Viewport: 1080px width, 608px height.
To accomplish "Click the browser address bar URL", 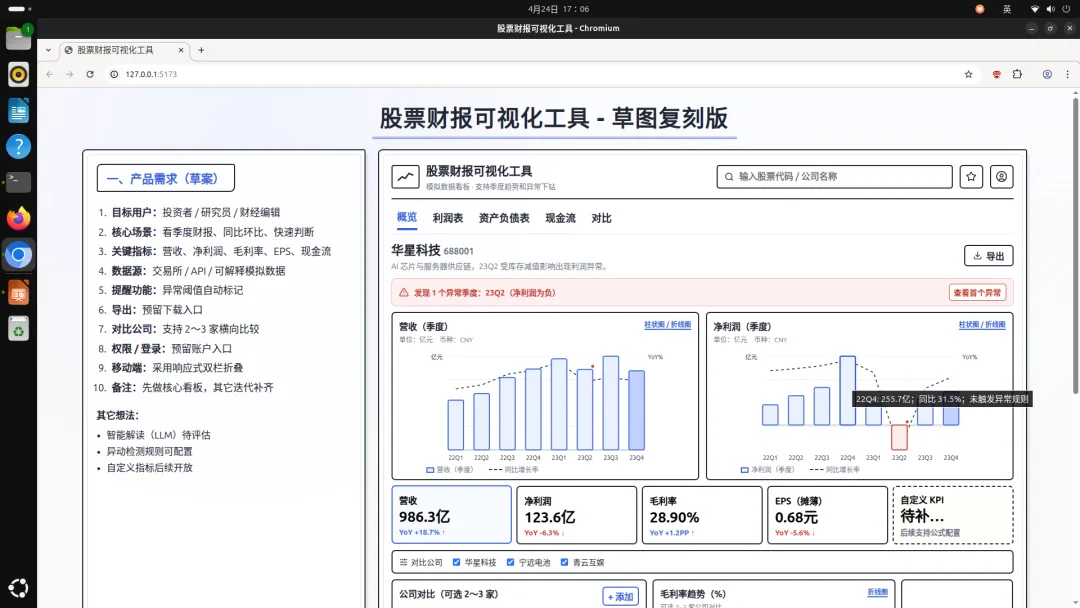I will pyautogui.click(x=151, y=74).
